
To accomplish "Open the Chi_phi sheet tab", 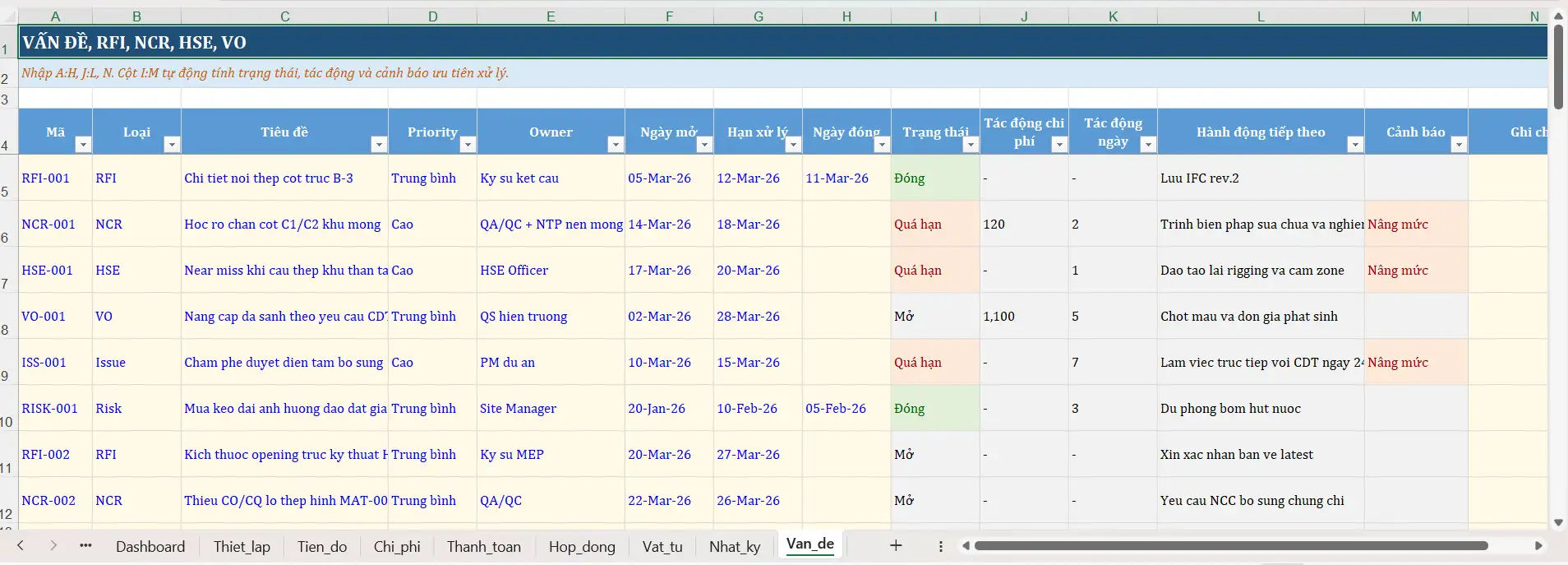I will point(397,547).
